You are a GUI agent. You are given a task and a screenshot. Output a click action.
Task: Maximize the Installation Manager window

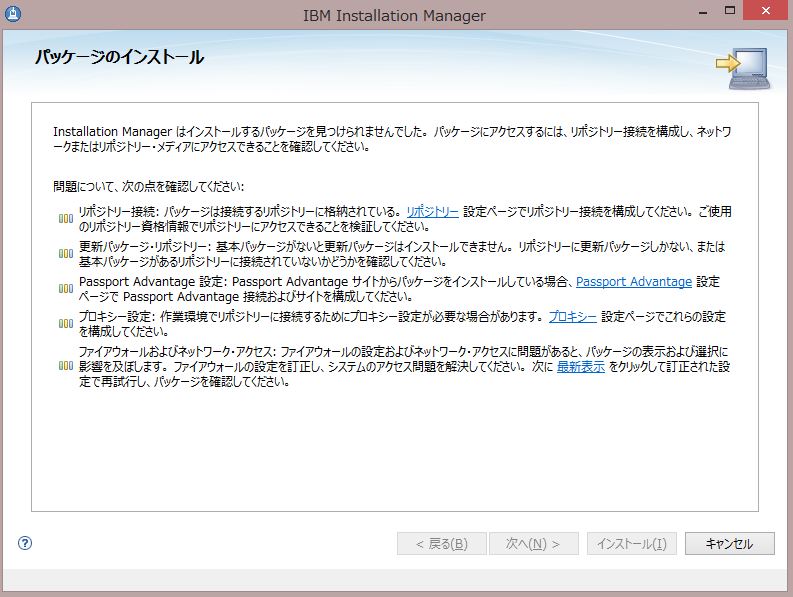tap(730, 11)
